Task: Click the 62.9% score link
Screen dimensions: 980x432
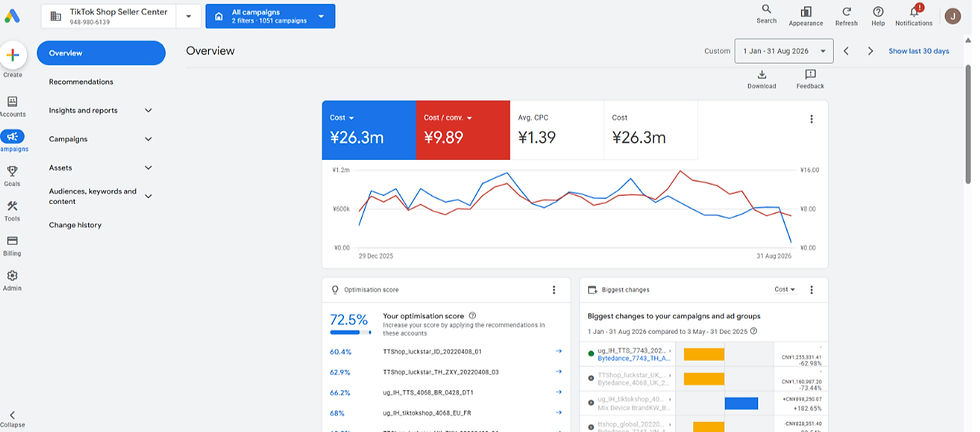Action: (341, 373)
